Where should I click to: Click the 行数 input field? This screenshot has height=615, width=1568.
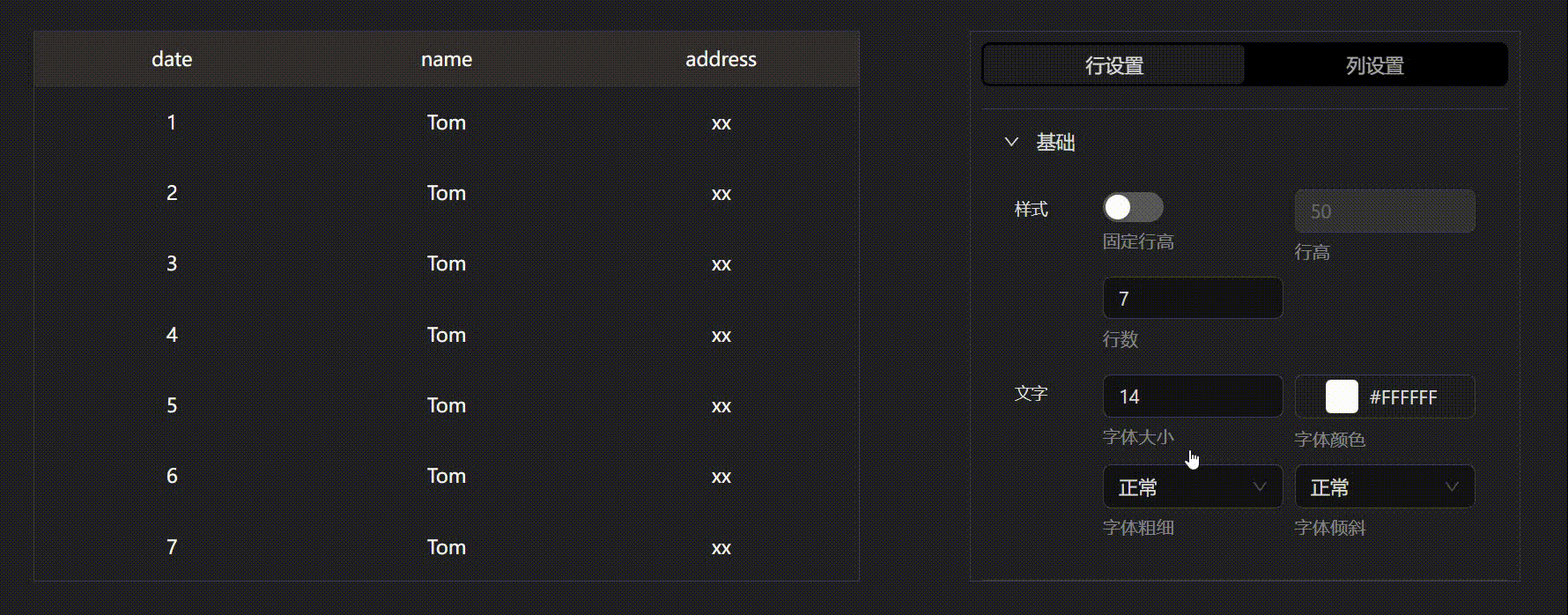pos(1192,299)
